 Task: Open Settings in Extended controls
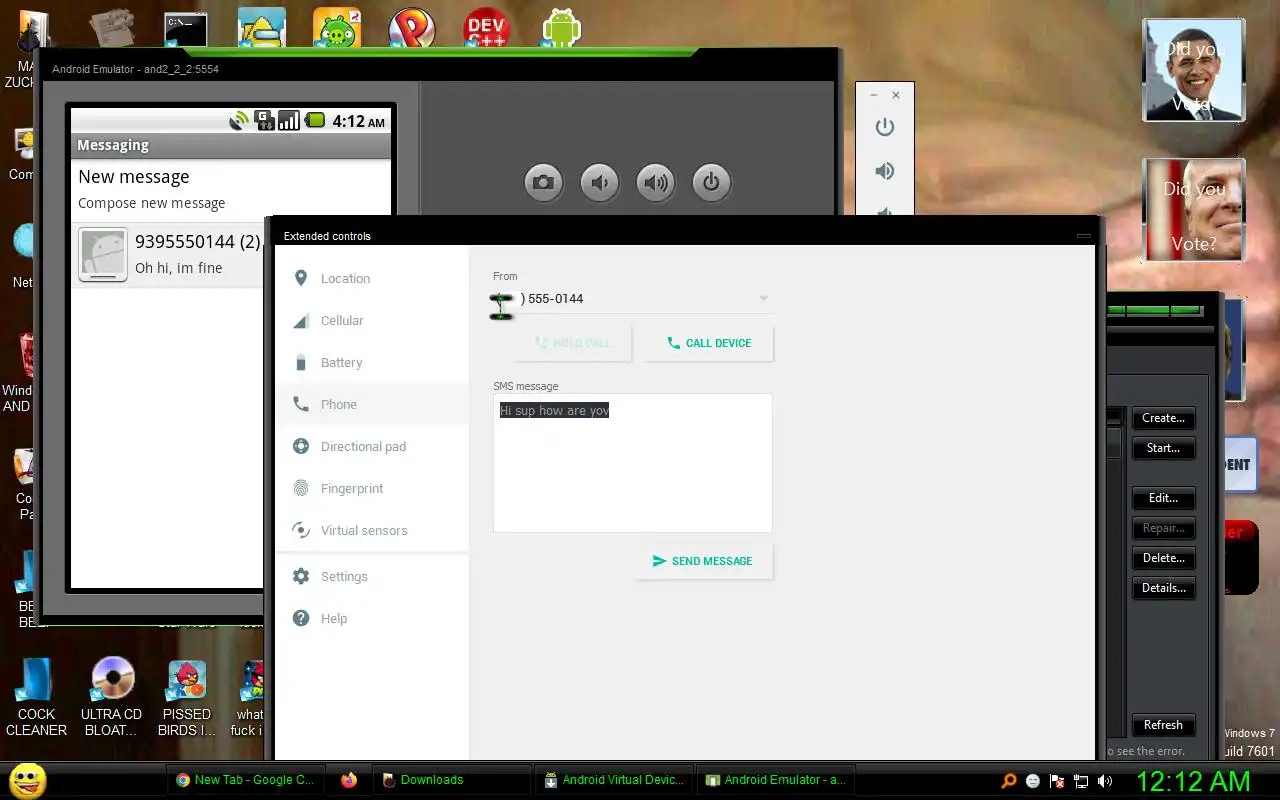372,577
